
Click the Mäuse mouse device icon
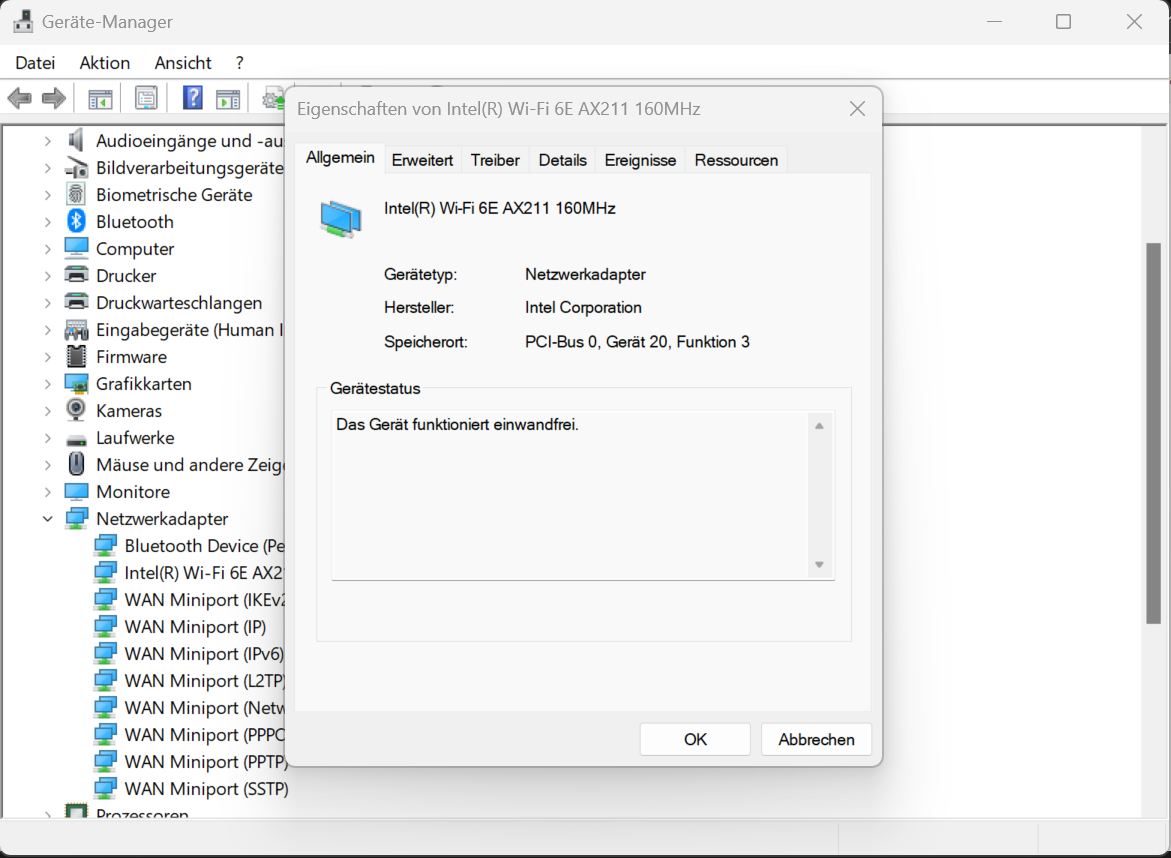76,464
